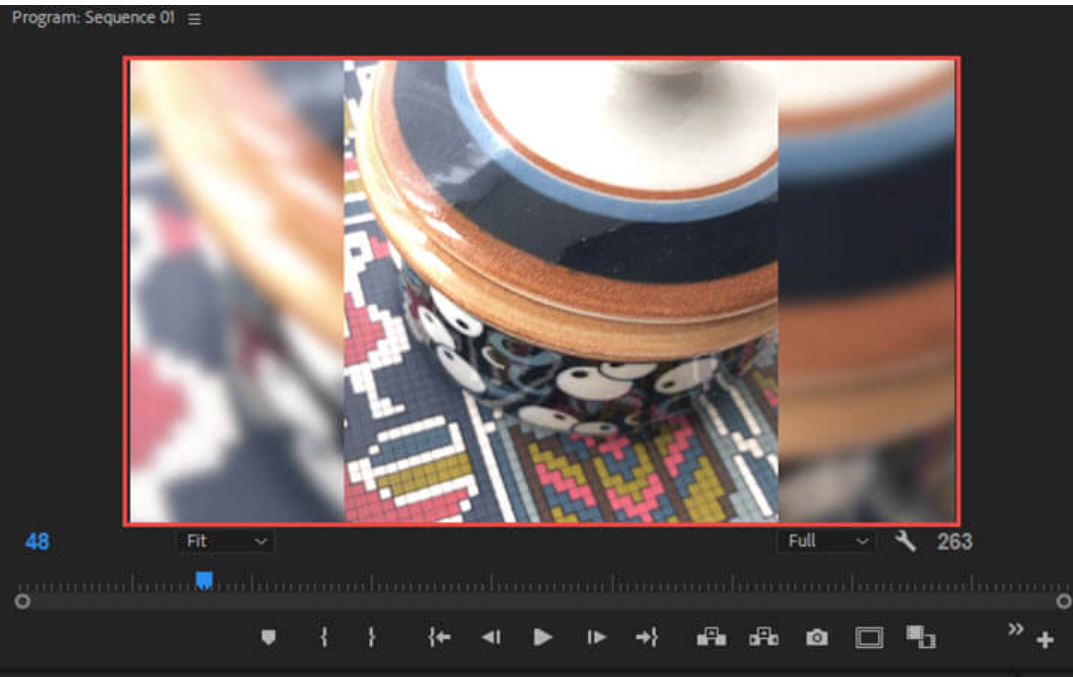
Task: Click the Lift button
Action: point(712,637)
